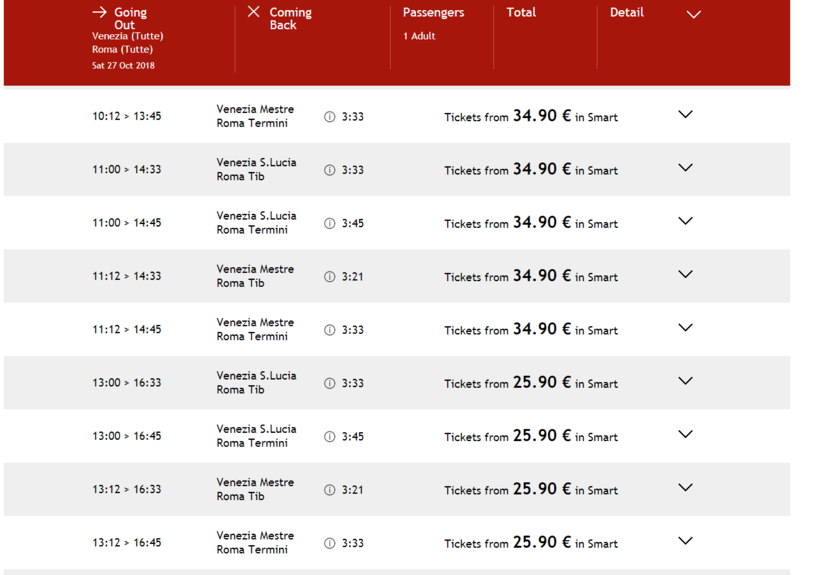Open the Going Out tab
This screenshot has height=575, width=820.
[x=129, y=19]
